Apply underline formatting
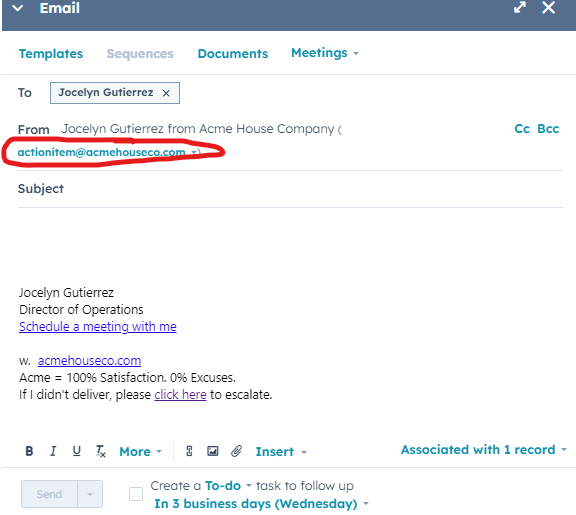 76,451
